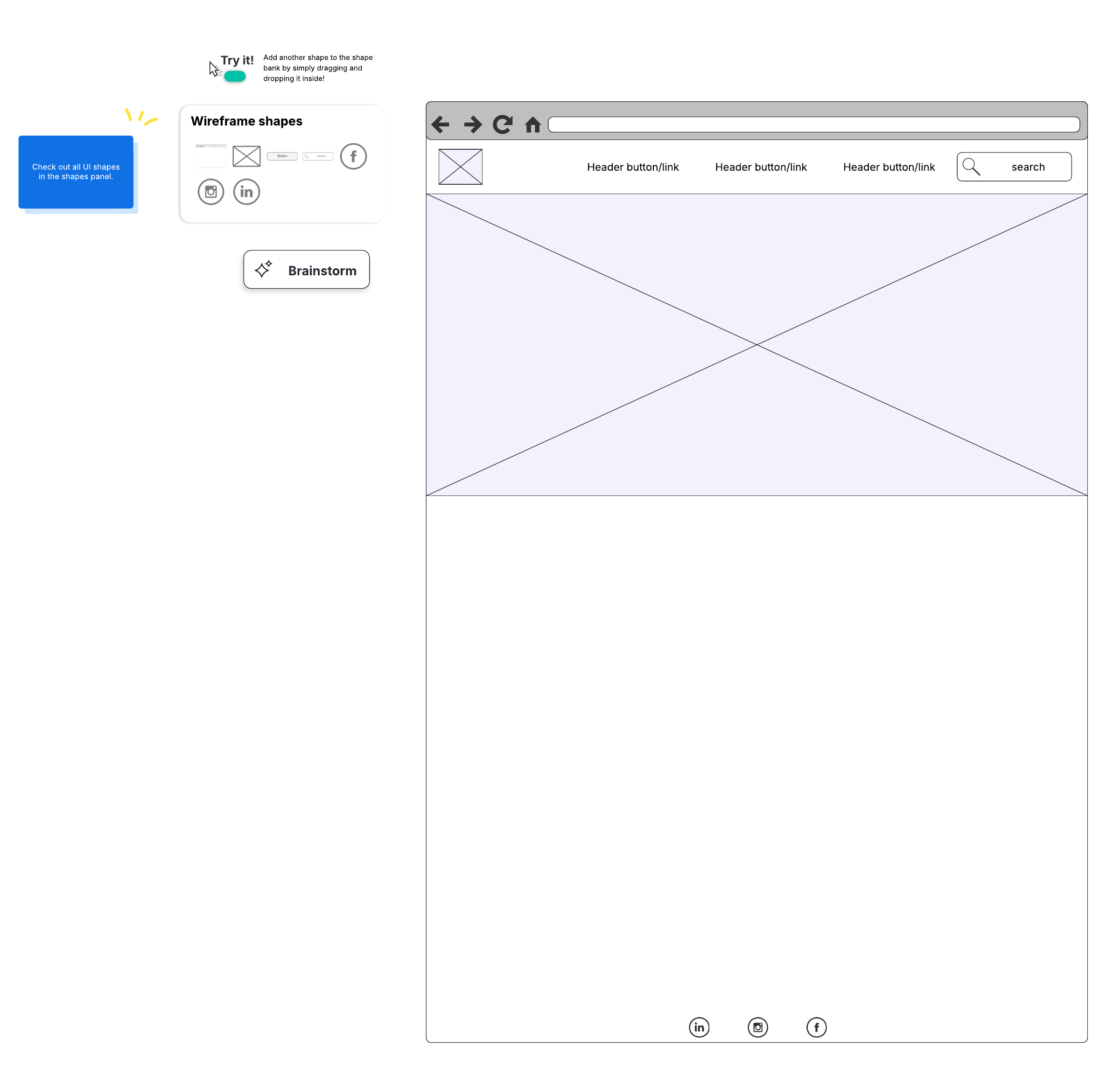Click the Instagram icon in Wireframe shapes

pos(211,191)
